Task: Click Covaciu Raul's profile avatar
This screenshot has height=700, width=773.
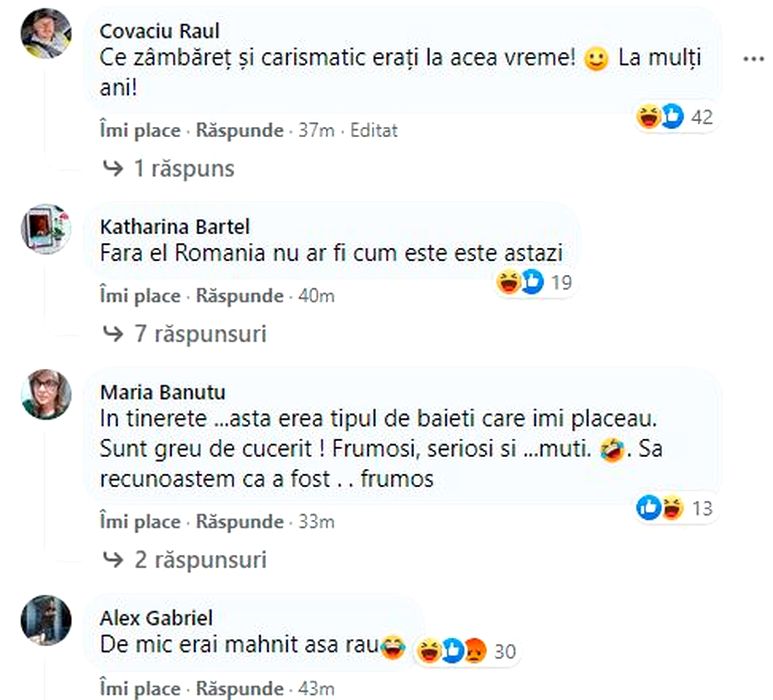Action: pyautogui.click(x=46, y=35)
